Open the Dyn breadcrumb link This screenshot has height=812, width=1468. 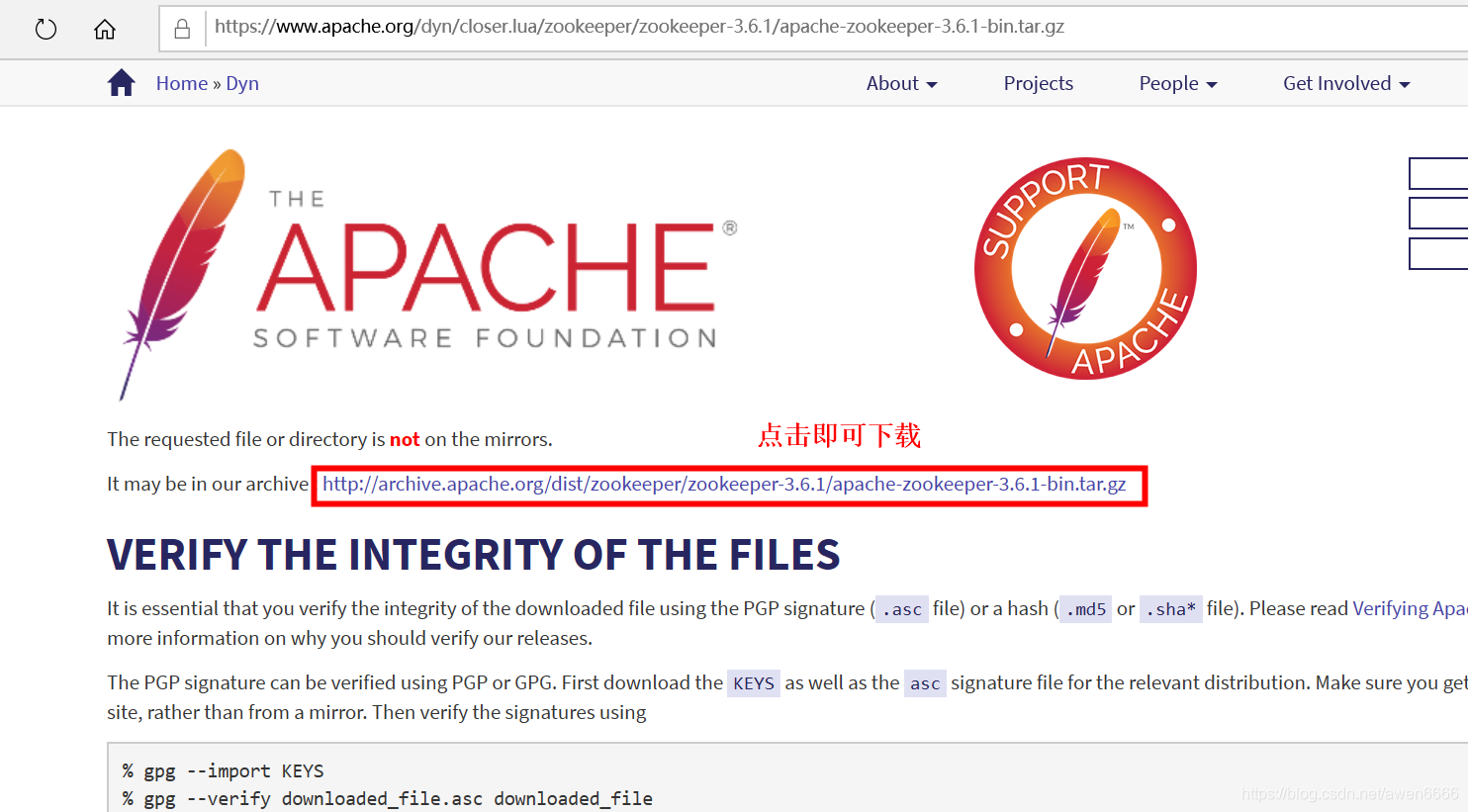pyautogui.click(x=242, y=83)
